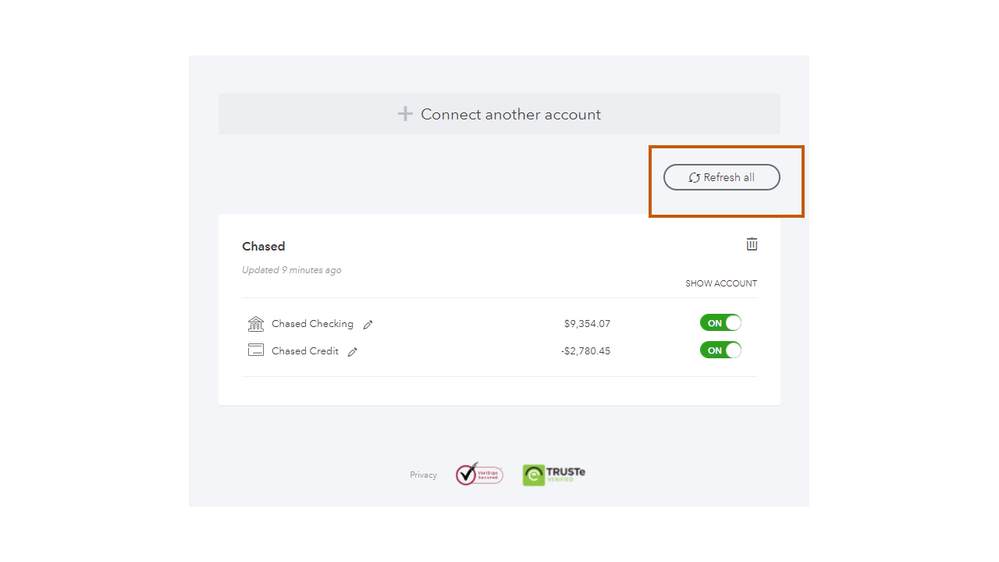This screenshot has height=562, width=999.
Task: Edit the Chased Credit name with the pencil icon
Action: [x=352, y=352]
